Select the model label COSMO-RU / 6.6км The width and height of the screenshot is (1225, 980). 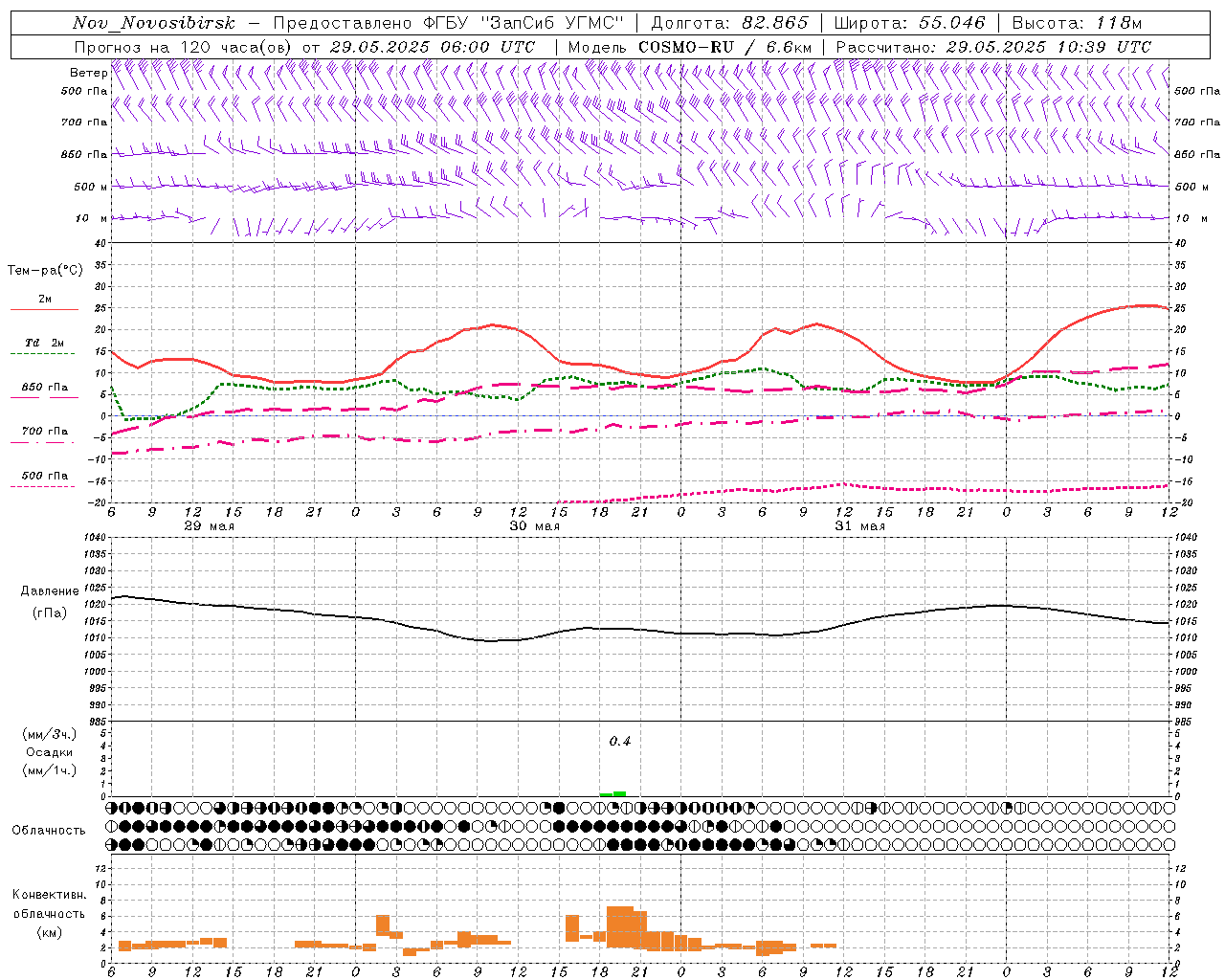coord(726,47)
